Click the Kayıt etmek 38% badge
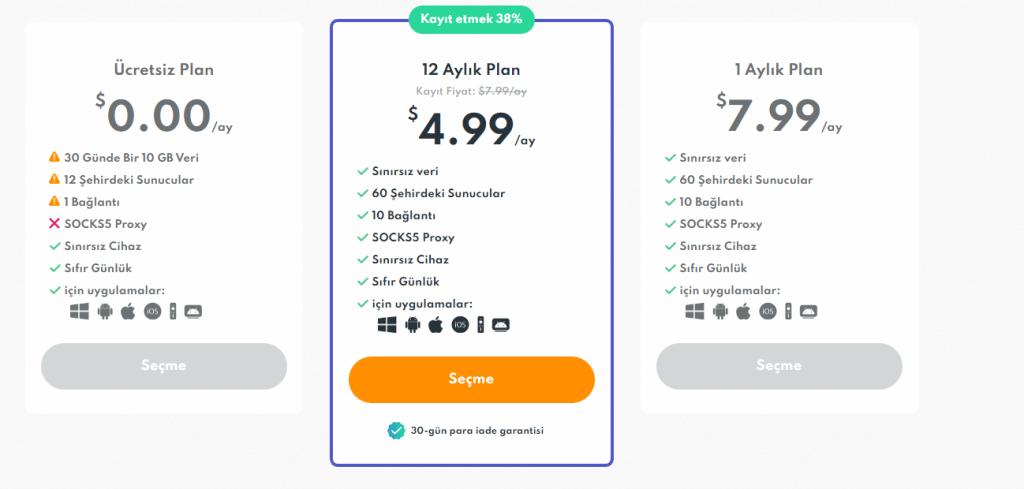Screen dimensions: 1024x489 472,19
